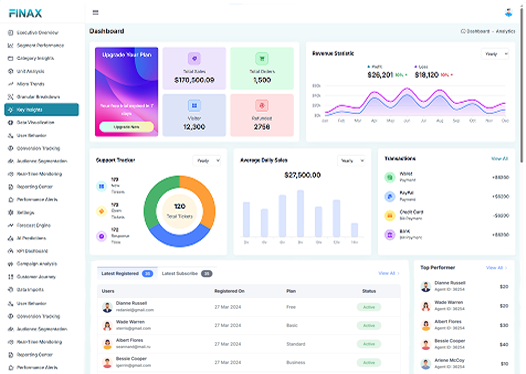Viewport: 526px width, 374px height.
Task: Click the Executive Overview sidebar icon
Action: click(x=10, y=33)
